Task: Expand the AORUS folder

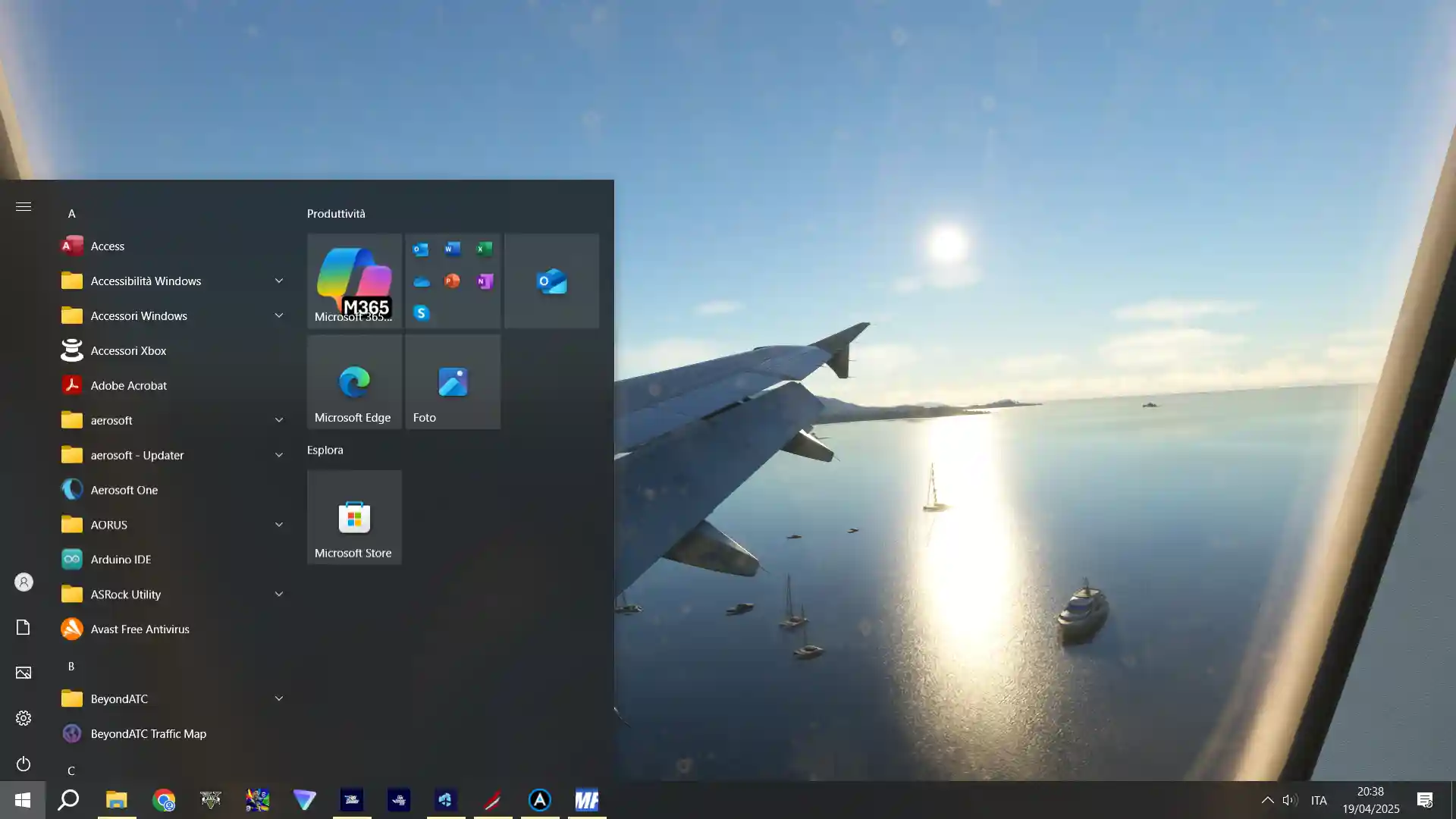Action: pos(172,525)
